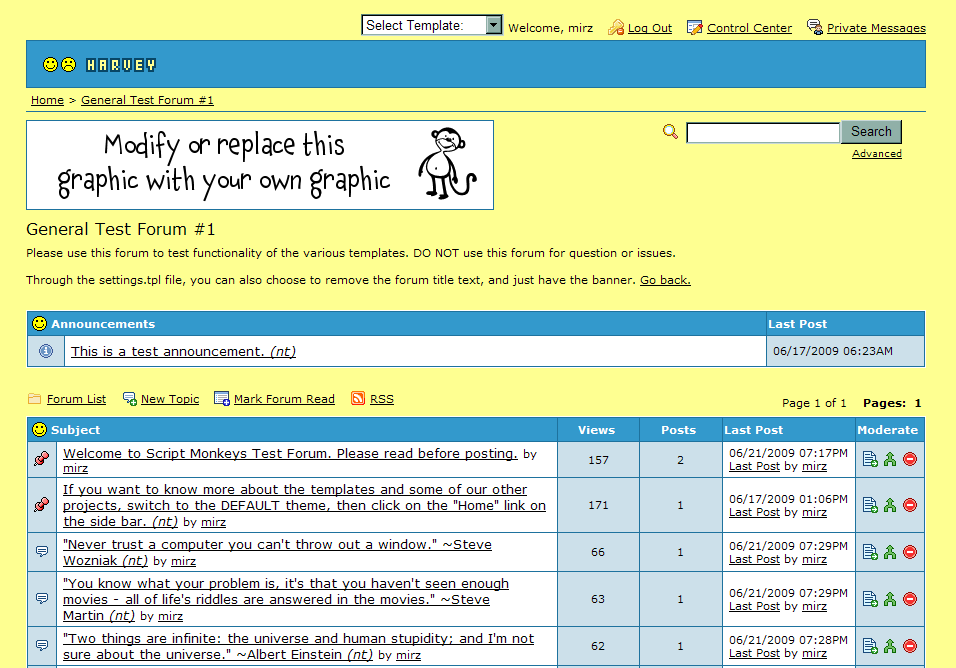Open the Control Center link
This screenshot has width=956, height=668.
tap(749, 28)
